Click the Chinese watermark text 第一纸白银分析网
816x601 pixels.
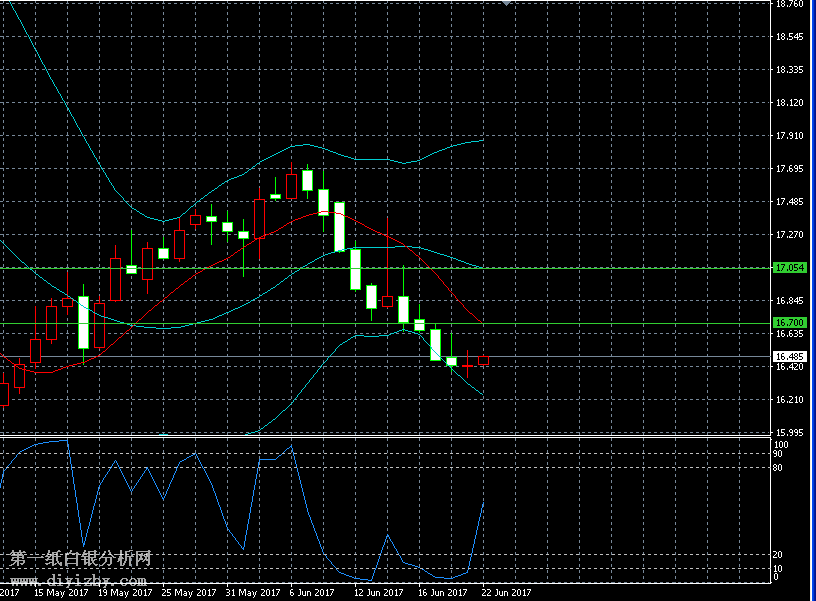tap(80, 559)
